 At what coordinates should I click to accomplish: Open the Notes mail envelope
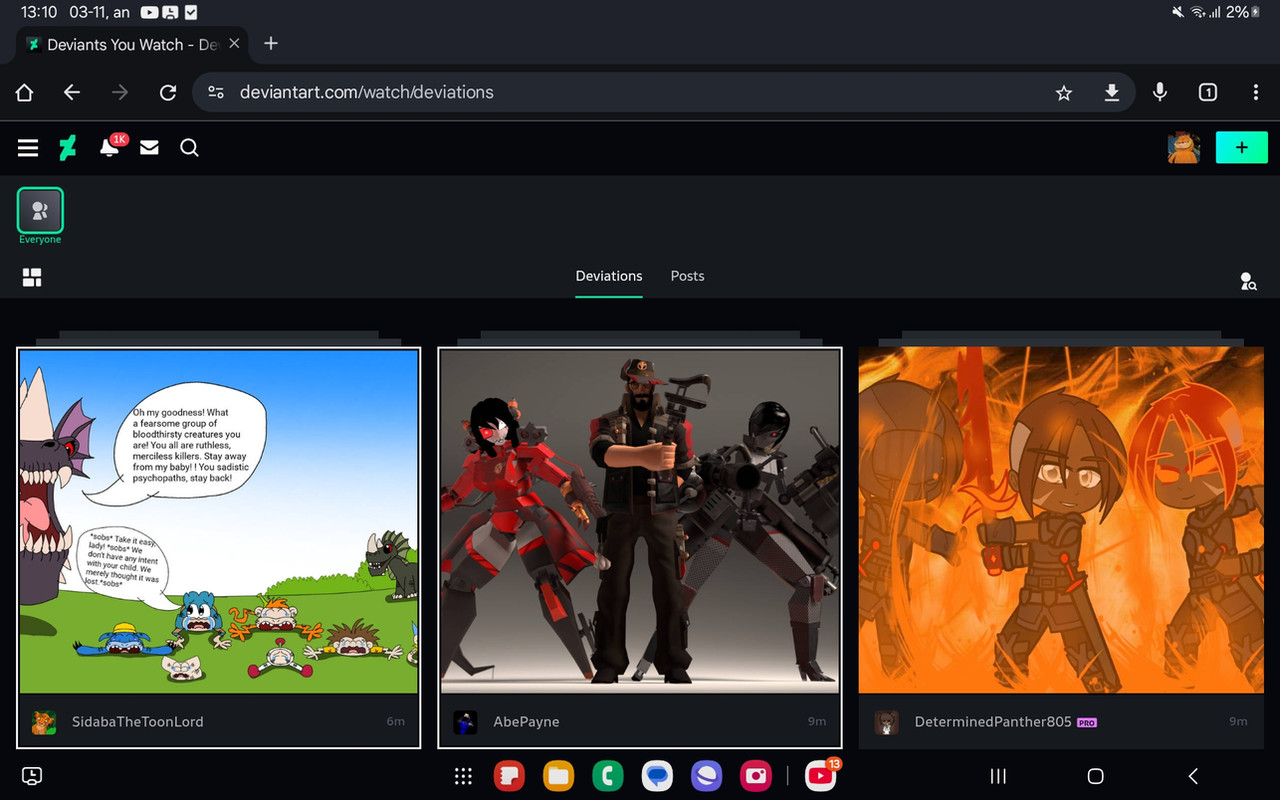tap(149, 148)
